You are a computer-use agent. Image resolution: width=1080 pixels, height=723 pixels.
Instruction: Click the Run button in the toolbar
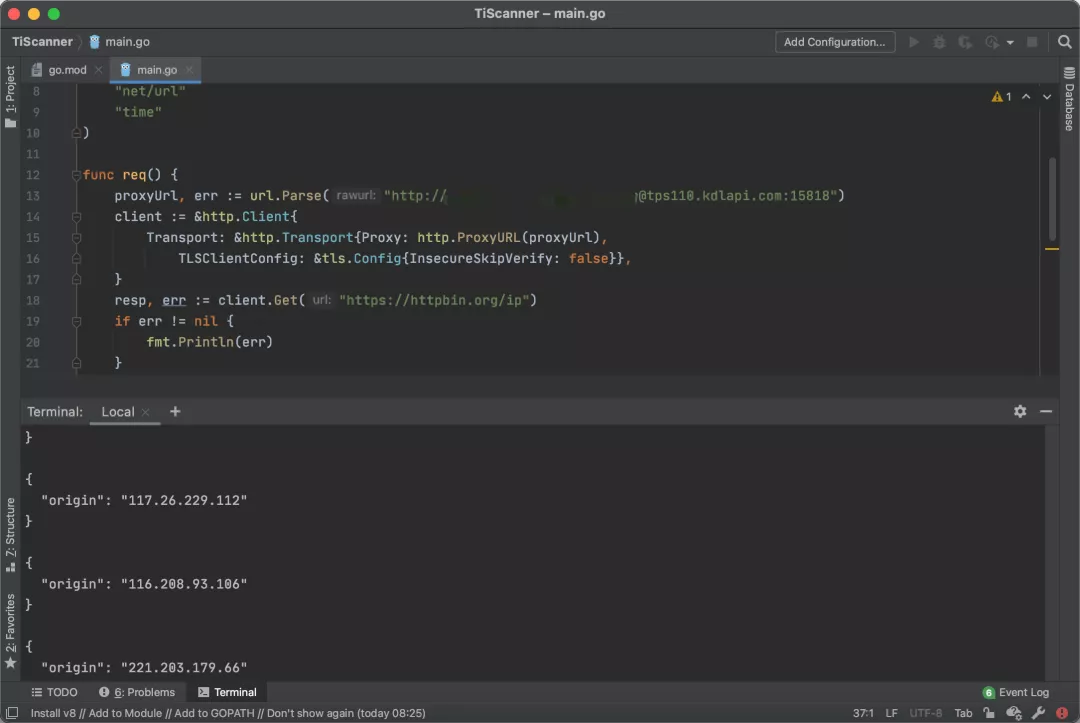(914, 42)
